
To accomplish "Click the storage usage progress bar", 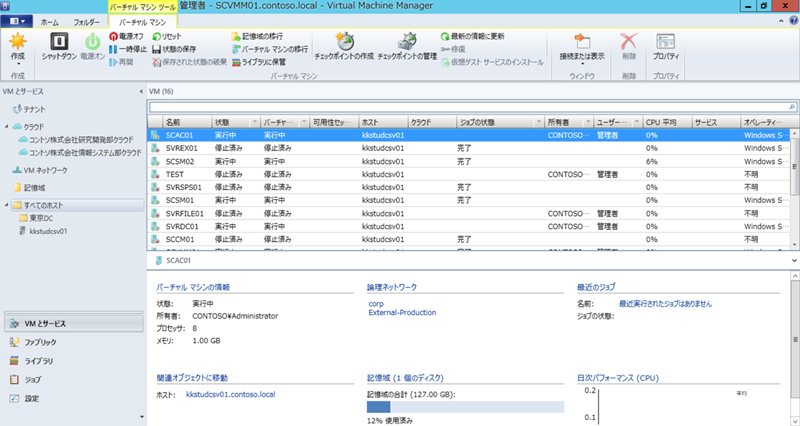I will pyautogui.click(x=465, y=407).
